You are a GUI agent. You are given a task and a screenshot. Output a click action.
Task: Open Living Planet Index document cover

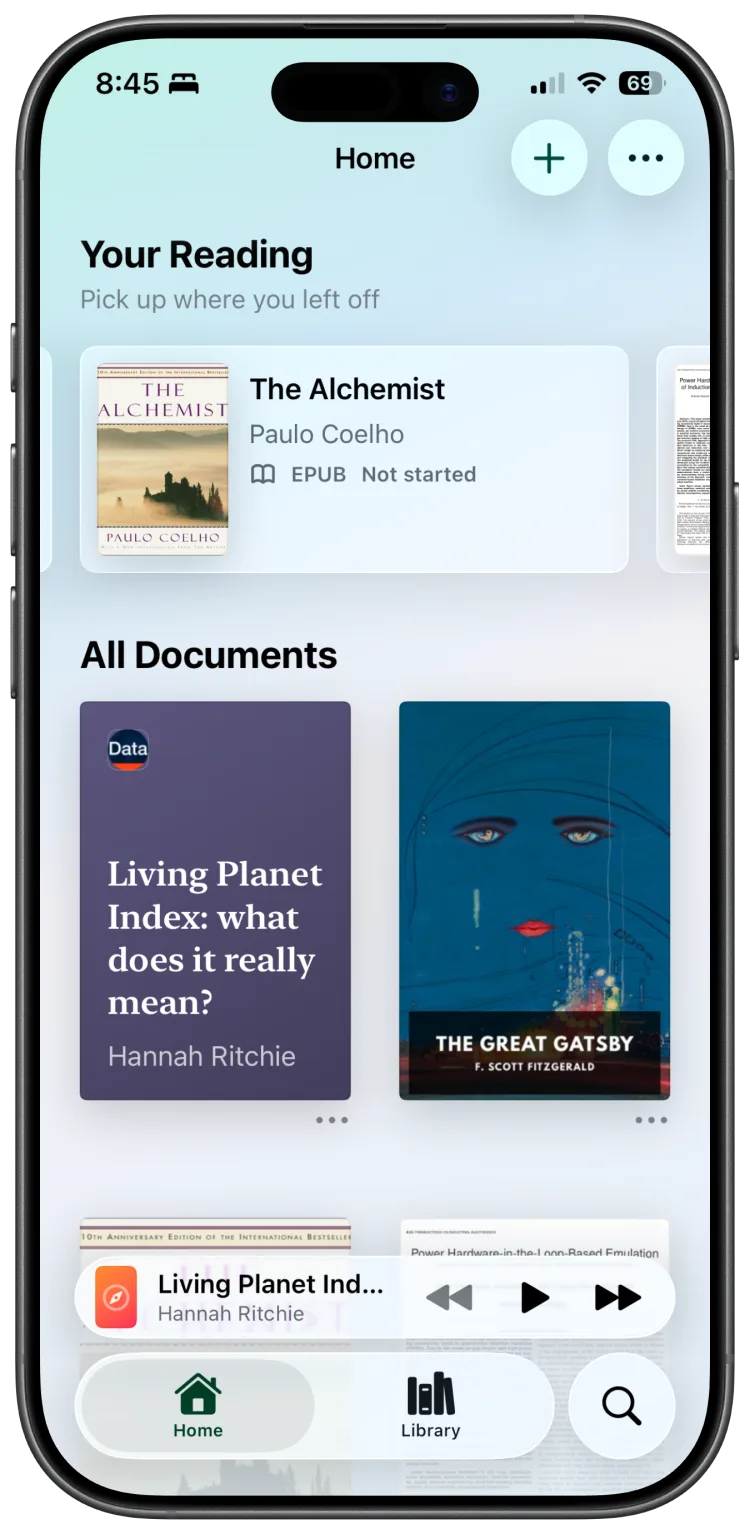tap(215, 900)
